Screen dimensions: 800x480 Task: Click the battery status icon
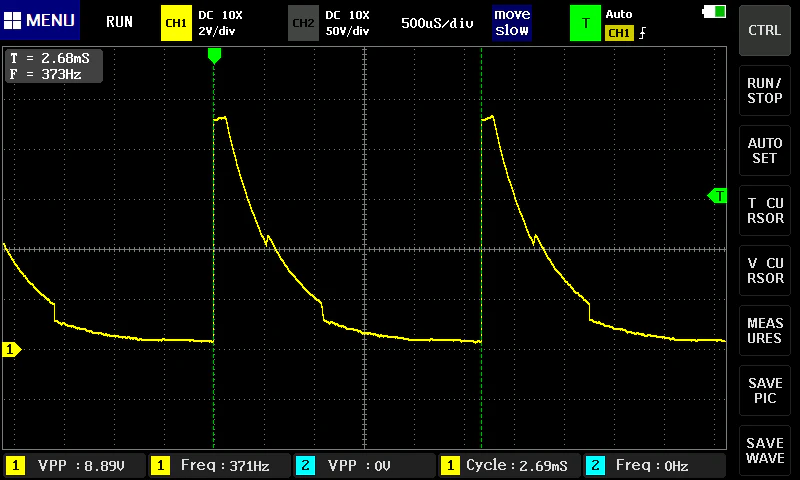coord(714,11)
